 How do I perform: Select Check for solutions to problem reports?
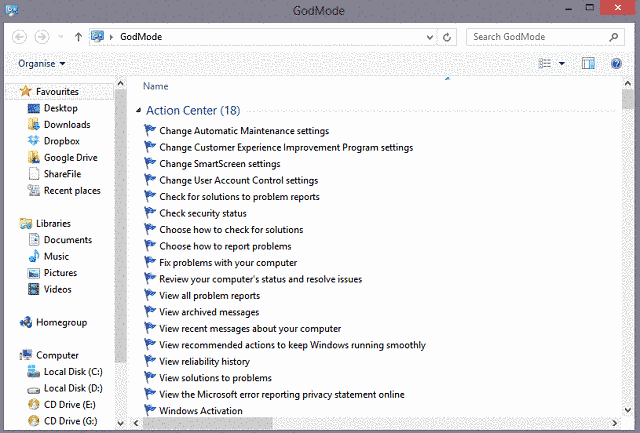tap(239, 197)
